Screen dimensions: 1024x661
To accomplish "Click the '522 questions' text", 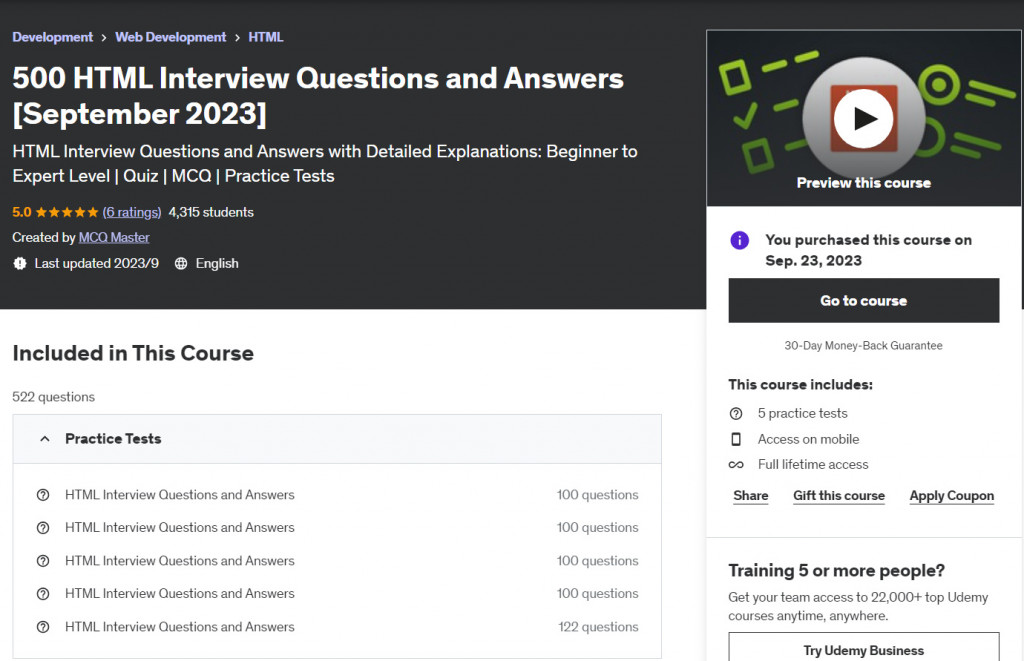I will pos(54,397).
